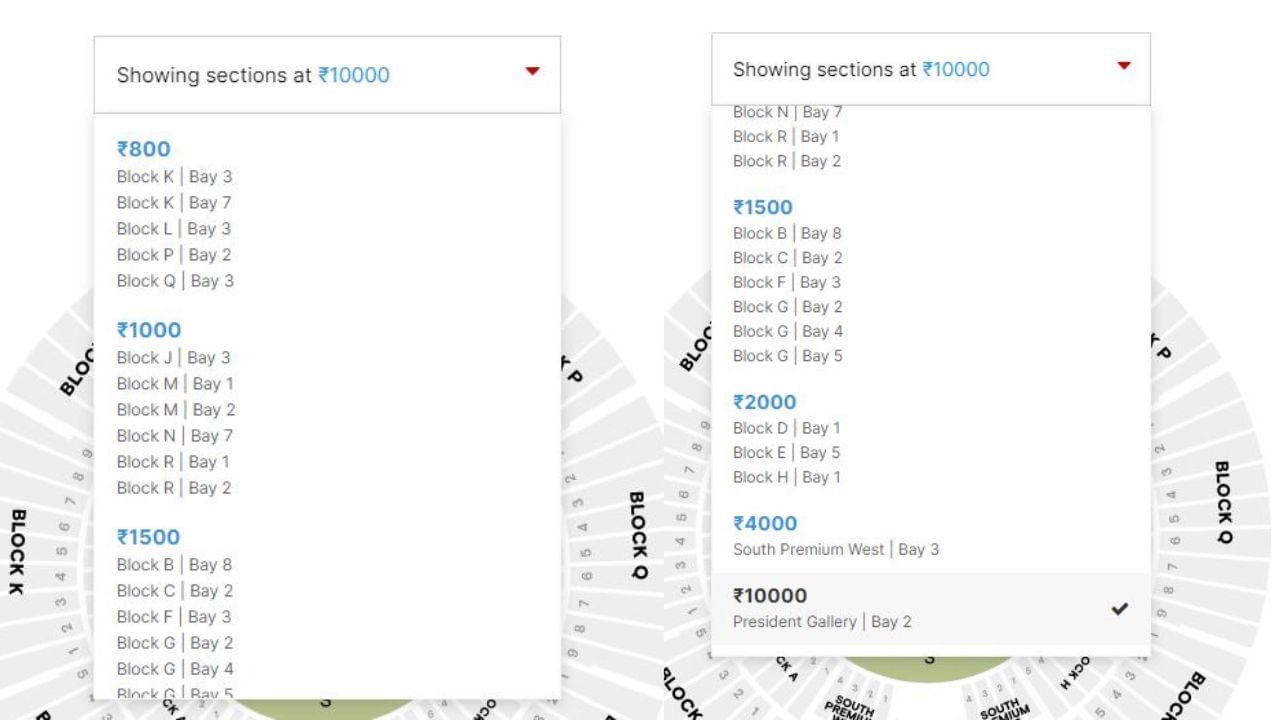This screenshot has width=1280, height=720.
Task: Select South Premium West | Bay 3
Action: [x=835, y=550]
